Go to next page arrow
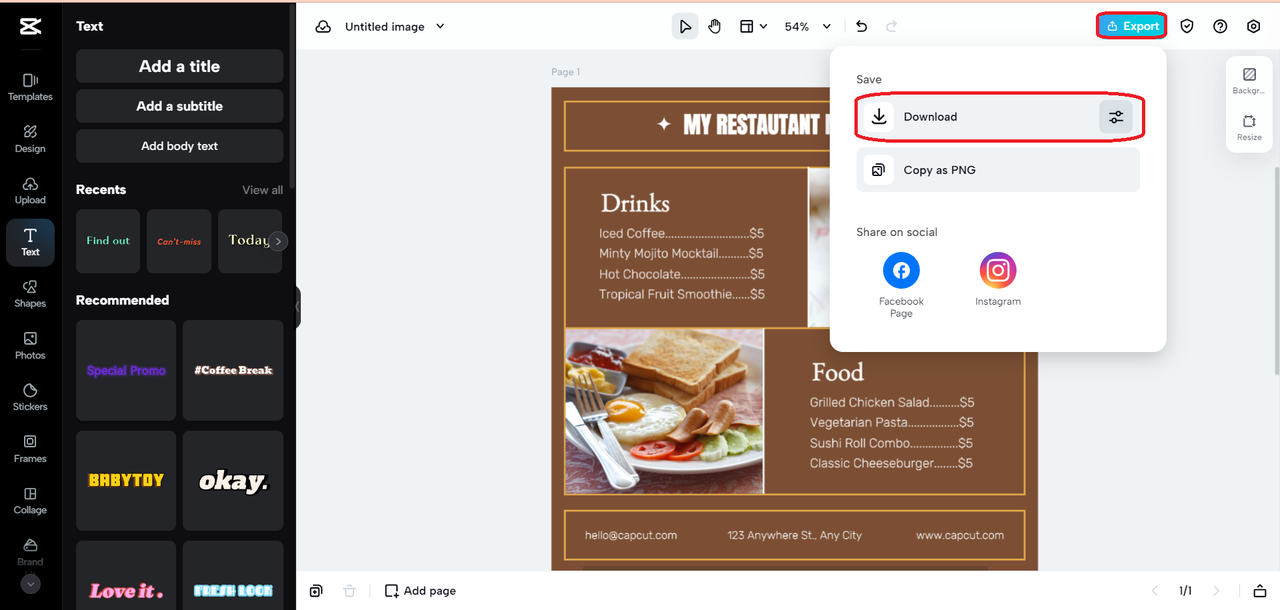 (1217, 591)
